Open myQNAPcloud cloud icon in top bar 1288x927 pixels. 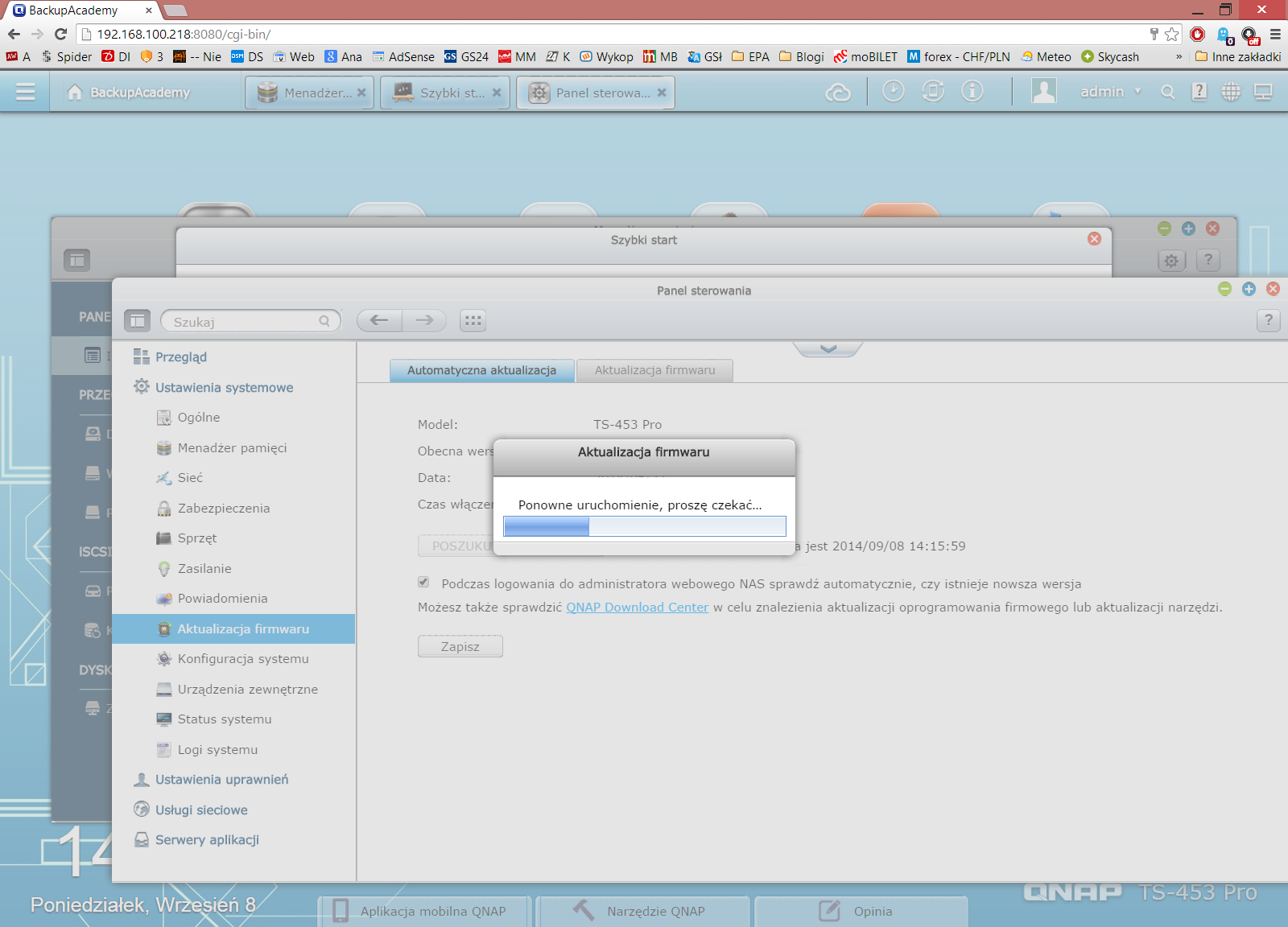coord(838,93)
